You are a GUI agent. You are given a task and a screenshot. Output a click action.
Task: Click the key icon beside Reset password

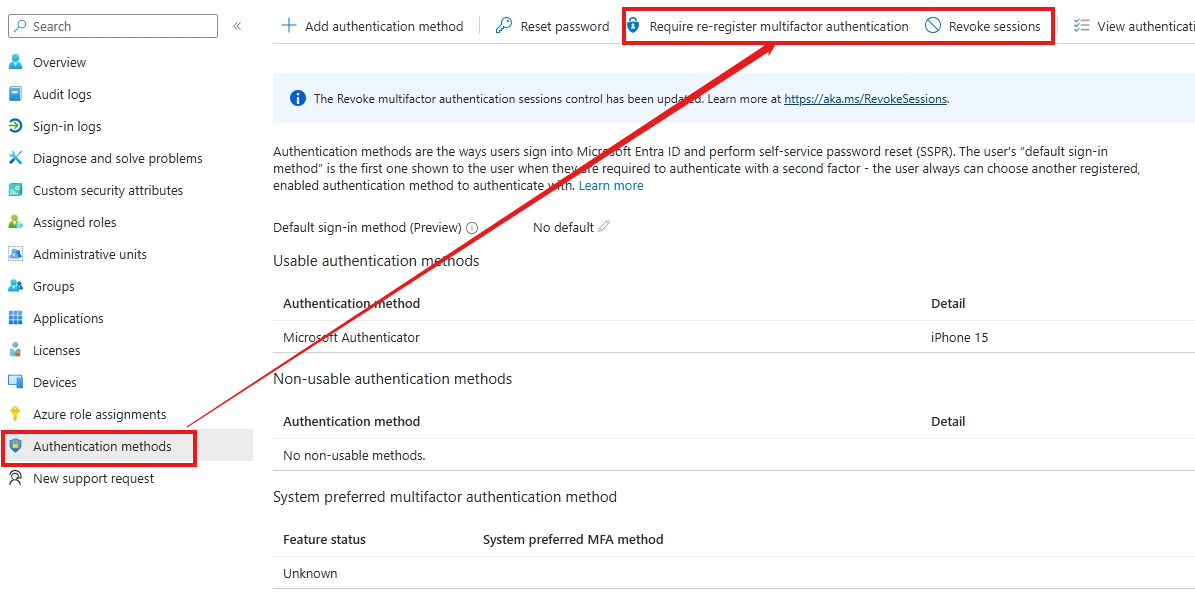pos(504,26)
